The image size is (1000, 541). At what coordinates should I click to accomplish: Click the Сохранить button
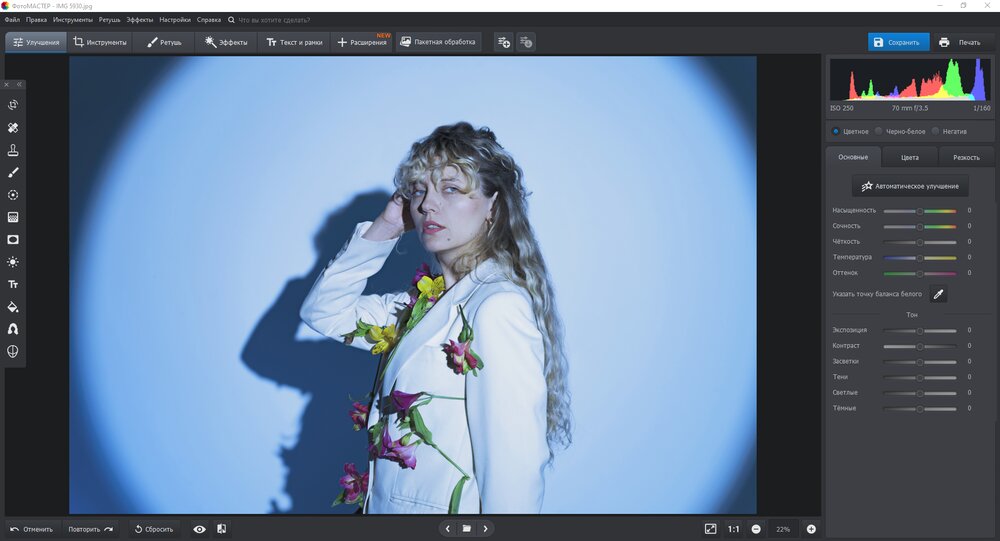click(898, 42)
